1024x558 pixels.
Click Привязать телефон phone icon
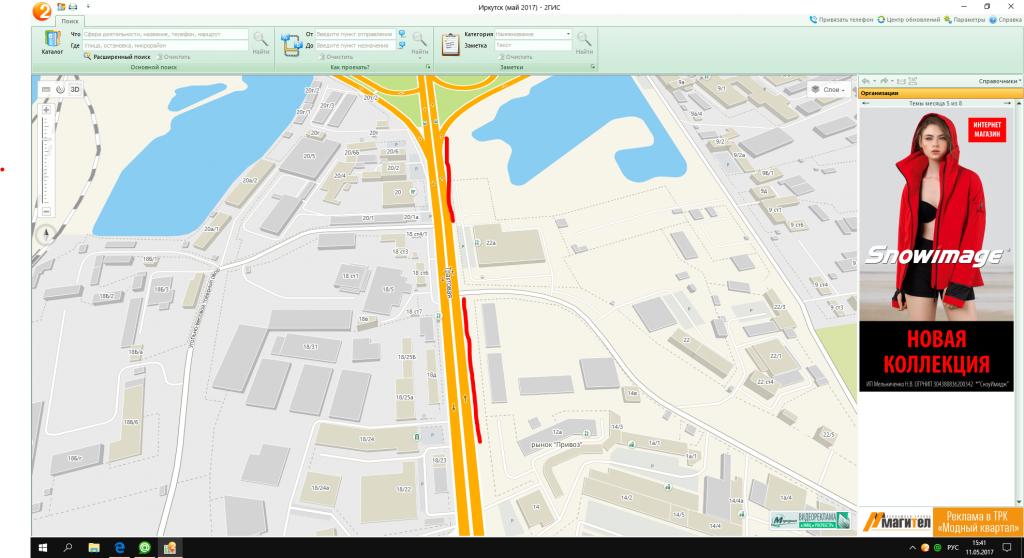point(842,20)
